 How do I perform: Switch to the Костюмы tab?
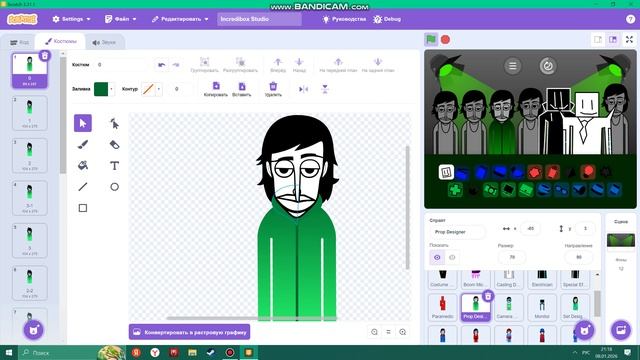(61, 42)
